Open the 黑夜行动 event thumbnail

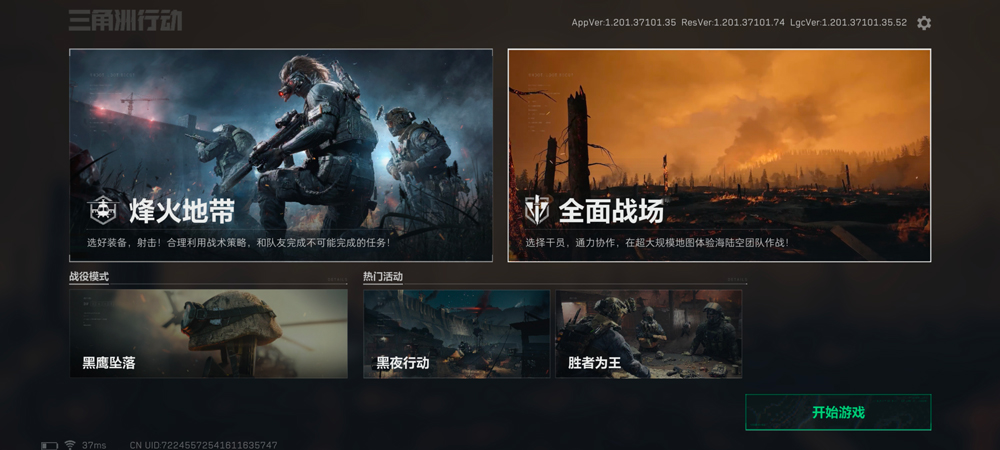coord(456,334)
